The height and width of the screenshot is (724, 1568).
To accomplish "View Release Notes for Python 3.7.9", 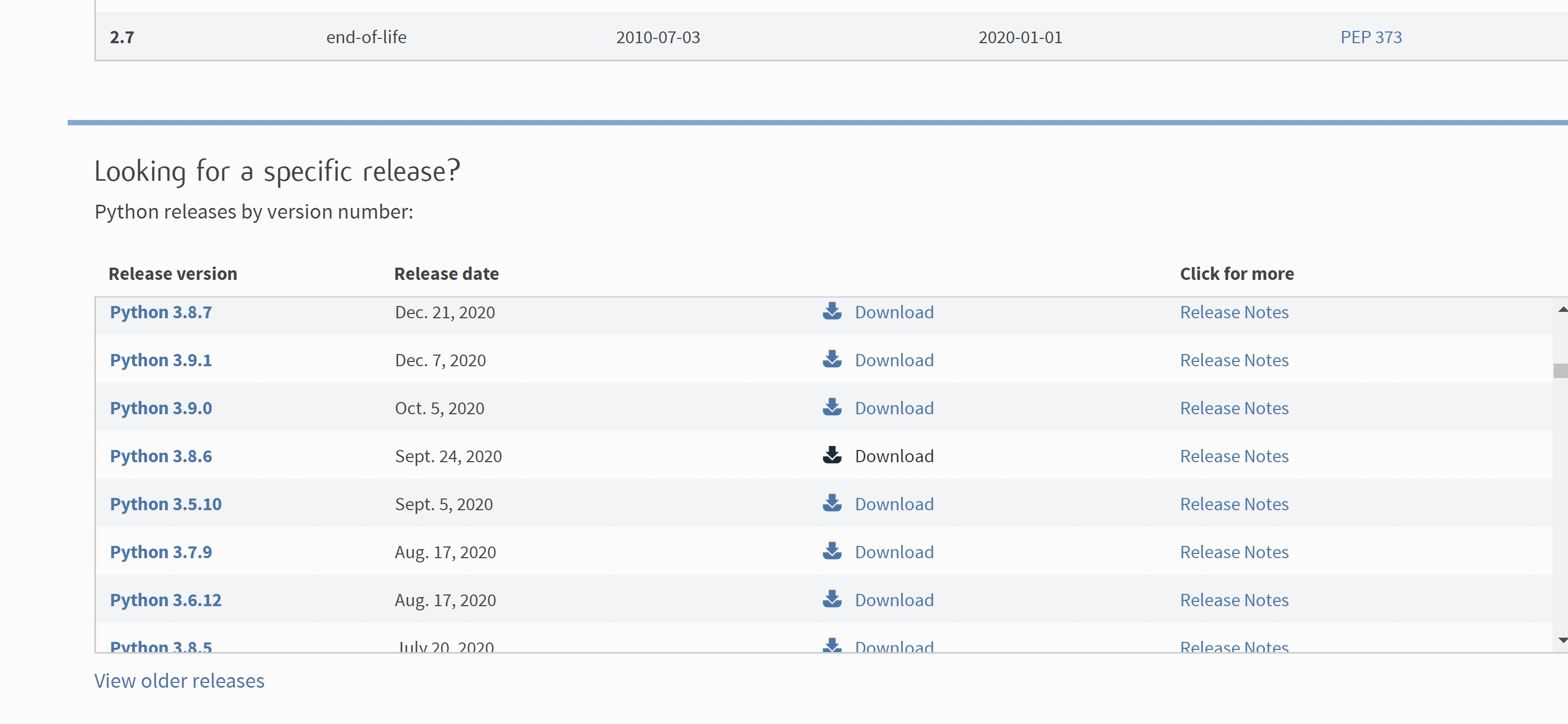I will click(x=1234, y=553).
